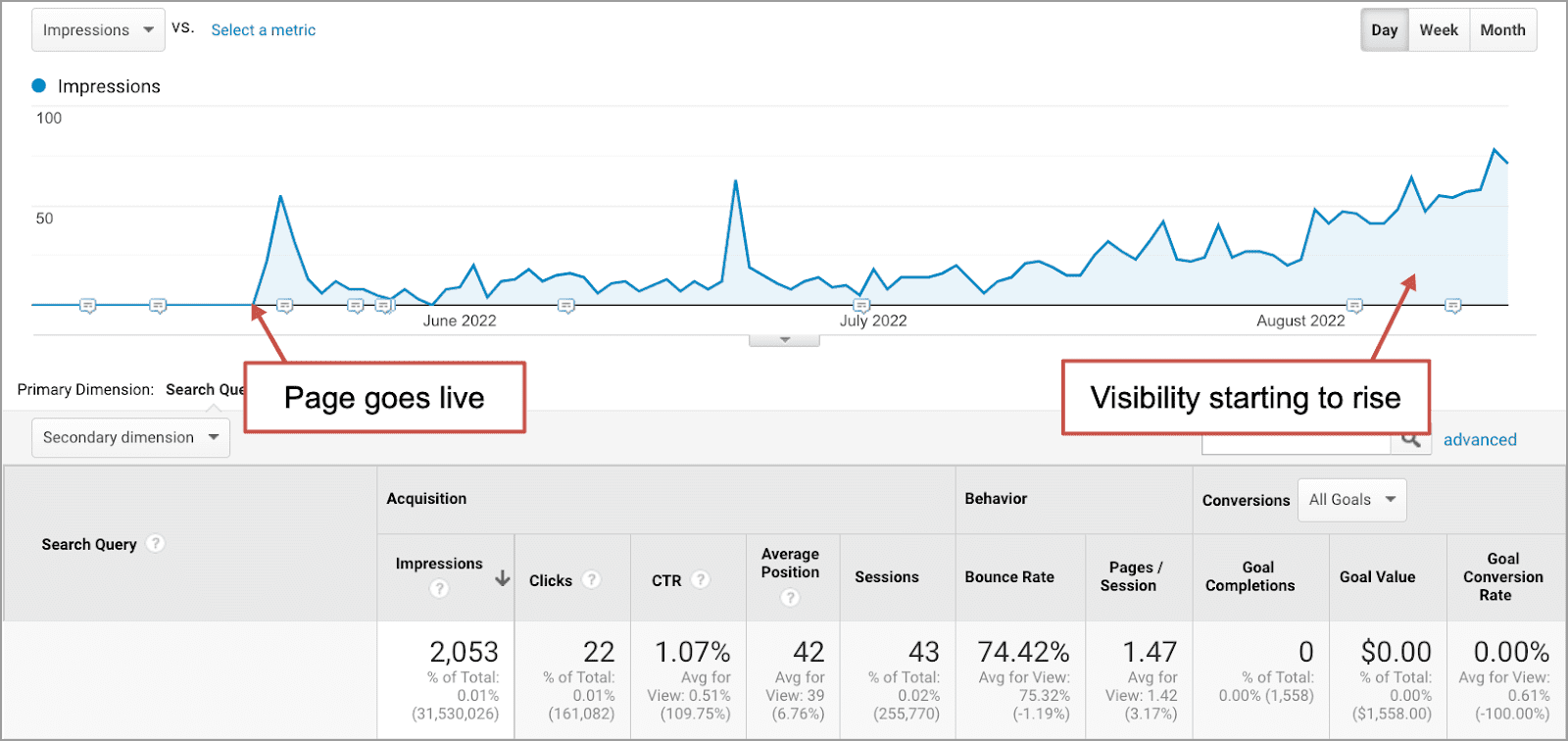Sort table by the Clicks column
The width and height of the screenshot is (1568, 741).
pyautogui.click(x=551, y=581)
